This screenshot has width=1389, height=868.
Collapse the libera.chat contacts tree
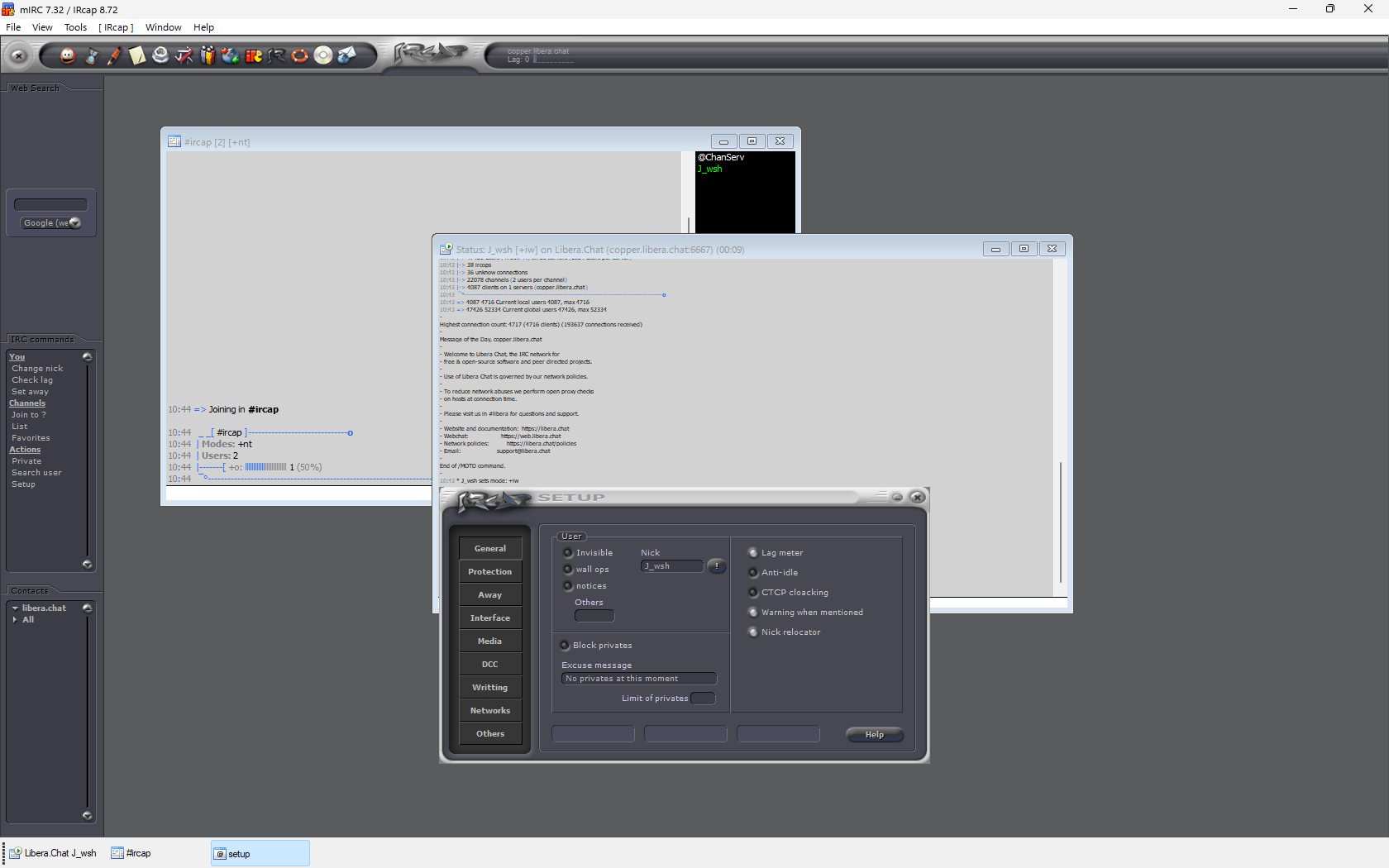(15, 608)
